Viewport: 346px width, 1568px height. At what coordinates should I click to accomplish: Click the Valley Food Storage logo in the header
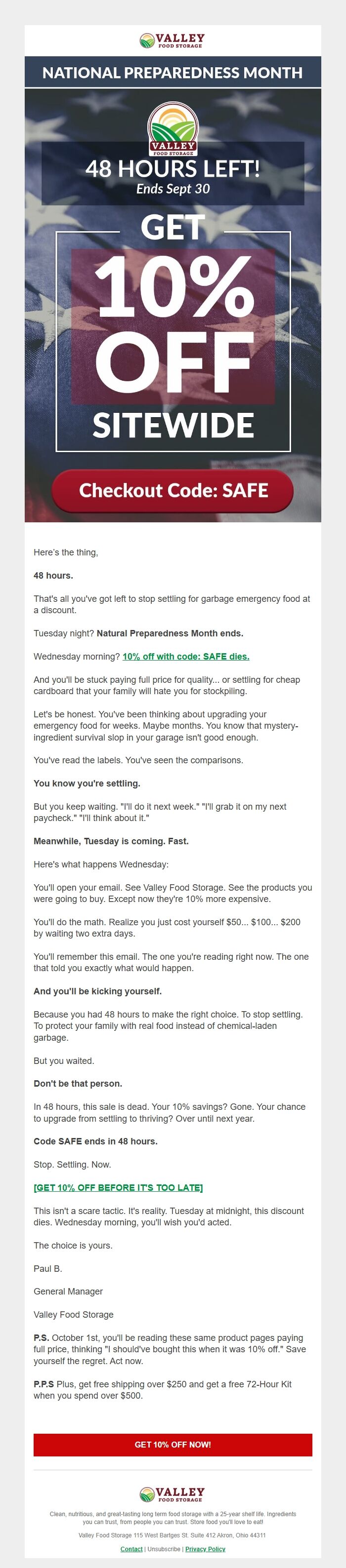tap(173, 41)
